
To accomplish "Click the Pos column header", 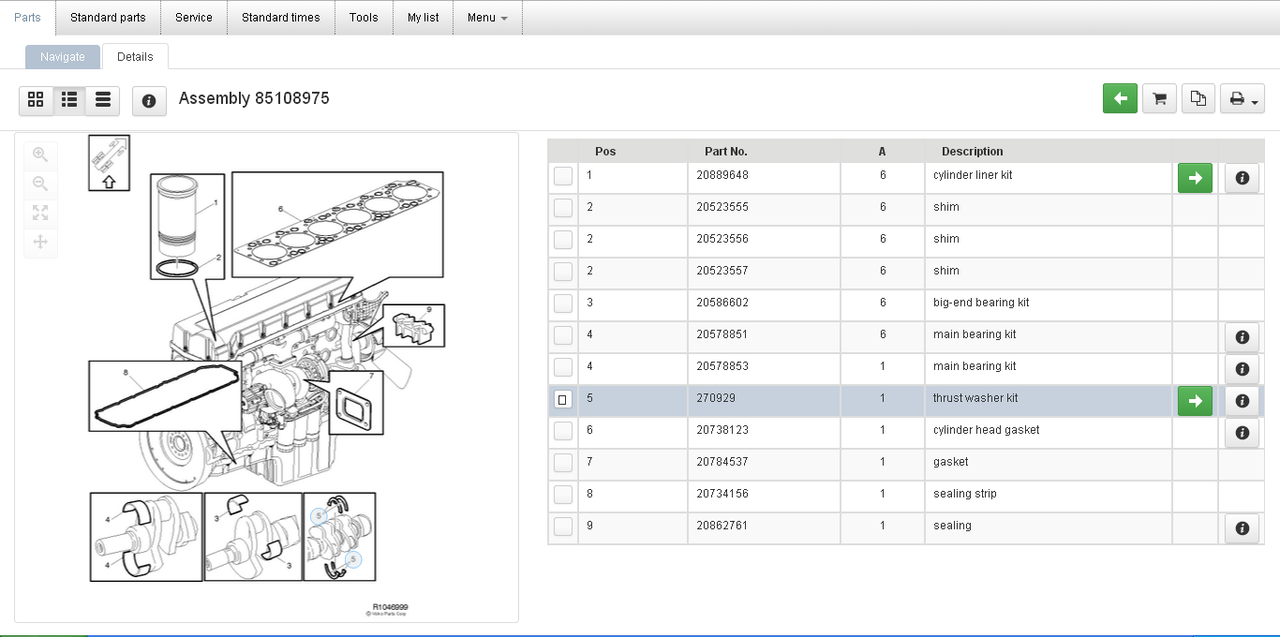I will [x=605, y=151].
